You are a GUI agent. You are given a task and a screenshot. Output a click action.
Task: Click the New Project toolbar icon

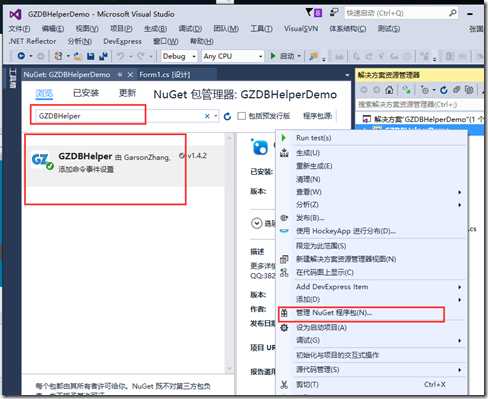[58, 56]
